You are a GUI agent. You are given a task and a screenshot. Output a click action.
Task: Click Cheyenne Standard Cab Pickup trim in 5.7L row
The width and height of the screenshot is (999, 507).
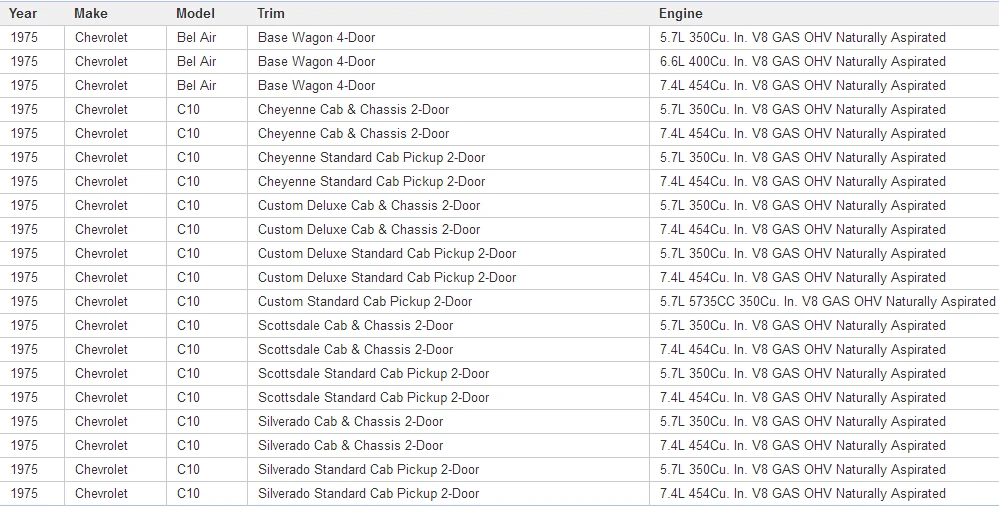[x=449, y=158]
